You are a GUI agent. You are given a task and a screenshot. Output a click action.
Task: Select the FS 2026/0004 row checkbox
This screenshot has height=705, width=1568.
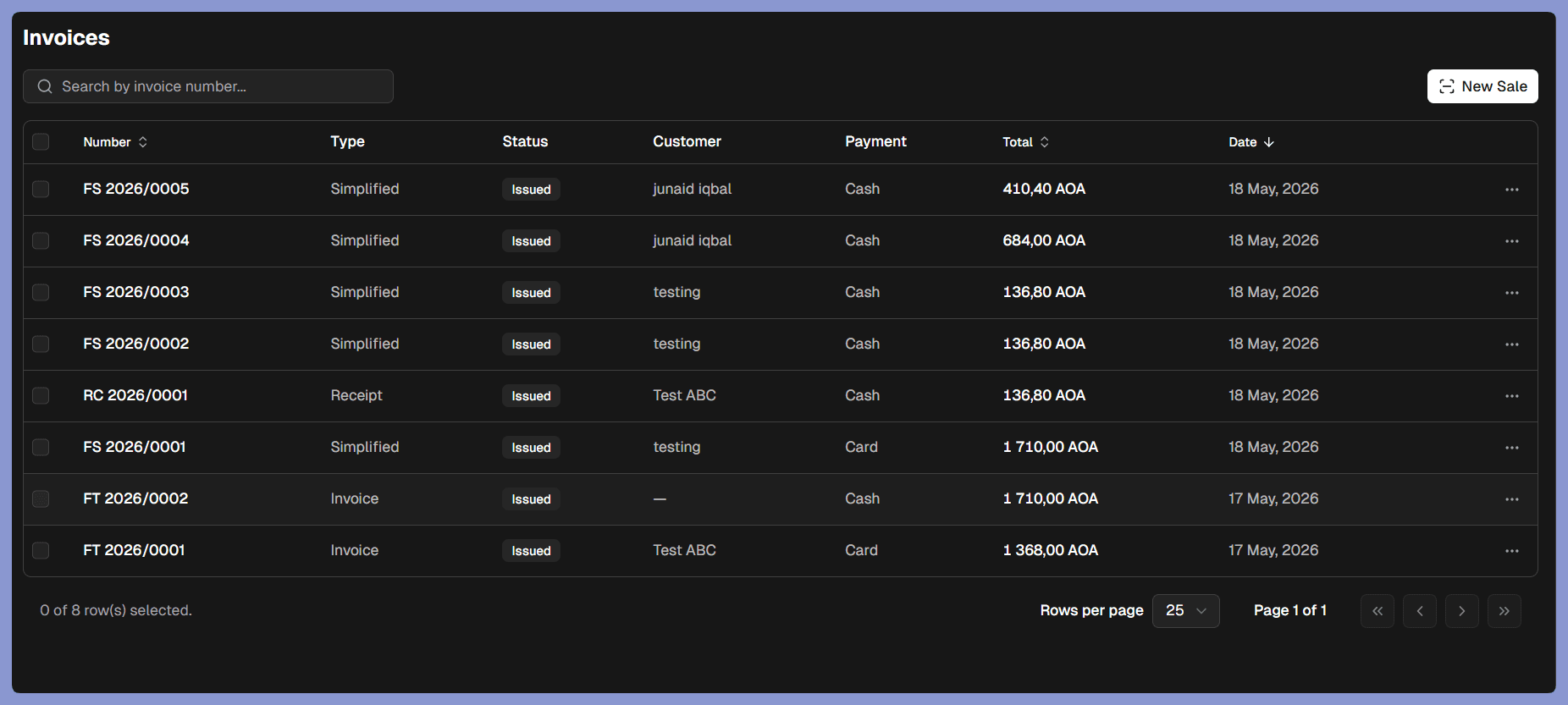click(41, 240)
